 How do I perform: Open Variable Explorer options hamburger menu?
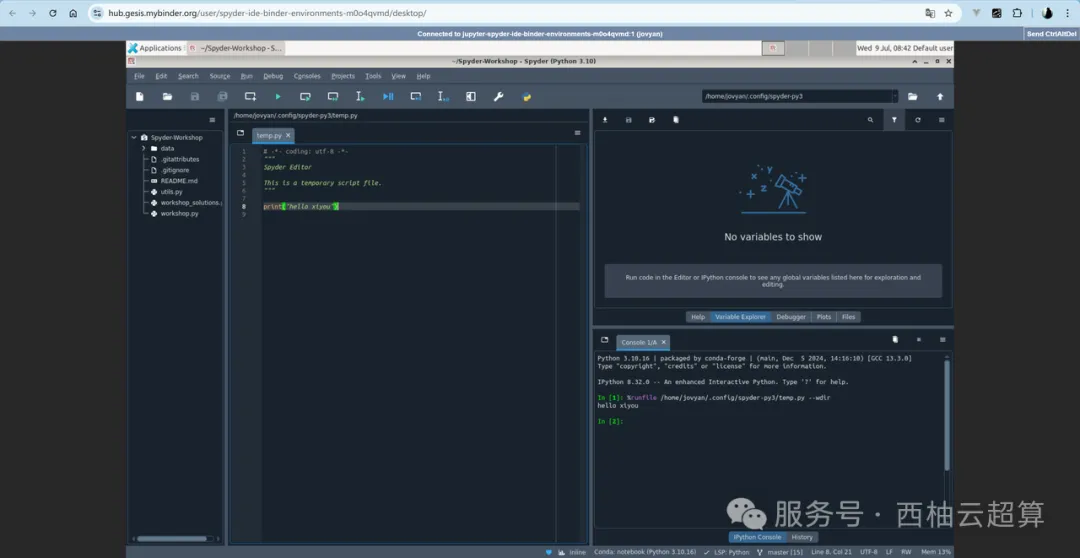942,120
